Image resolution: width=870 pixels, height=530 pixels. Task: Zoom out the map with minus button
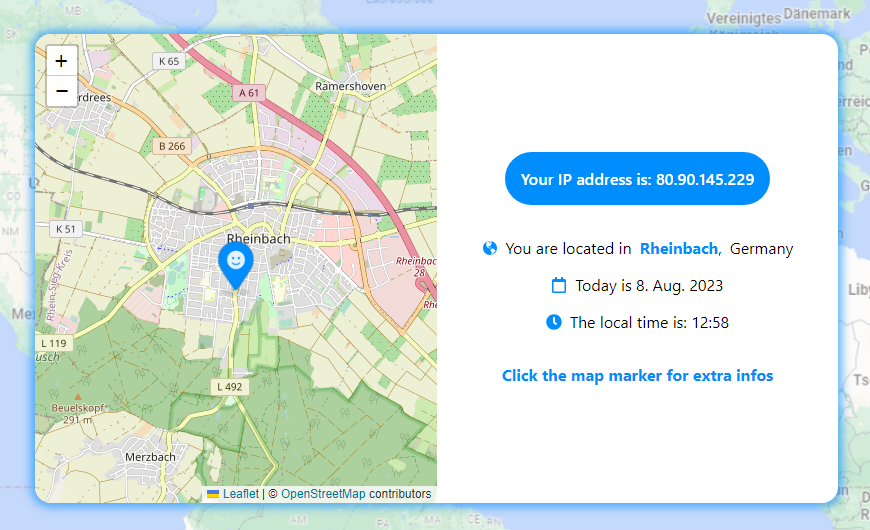point(62,91)
